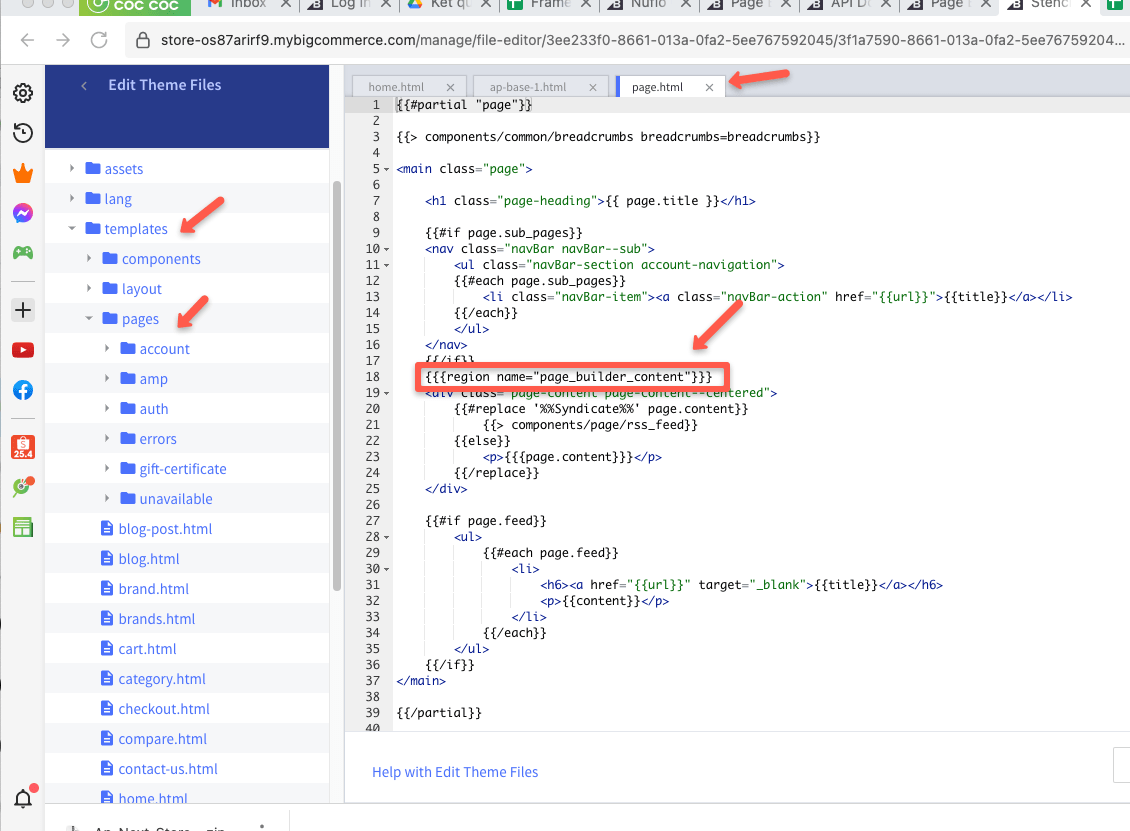Open YouTube from browser sidebar
The image size is (1130, 831).
click(x=23, y=350)
